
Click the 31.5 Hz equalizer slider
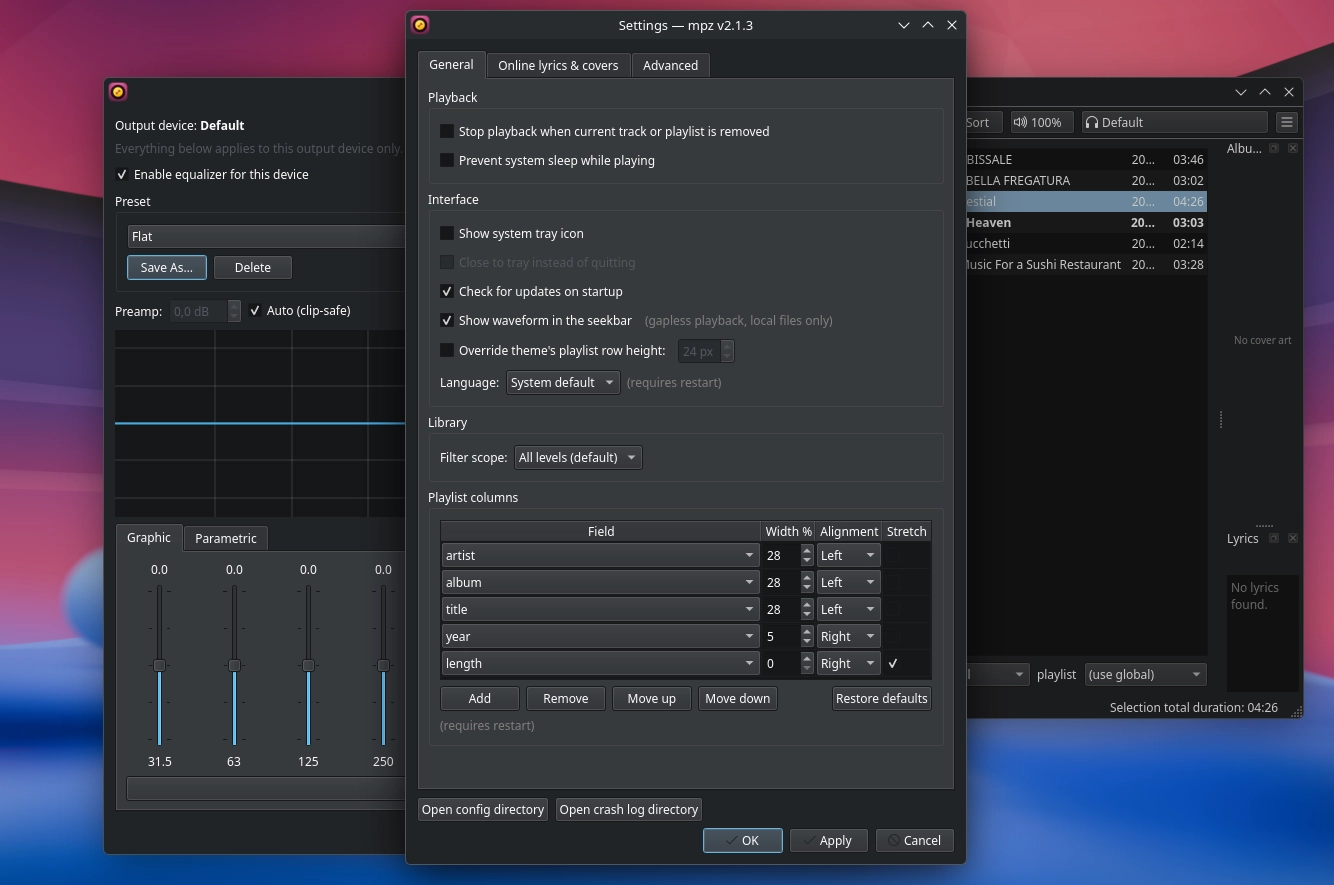point(159,665)
